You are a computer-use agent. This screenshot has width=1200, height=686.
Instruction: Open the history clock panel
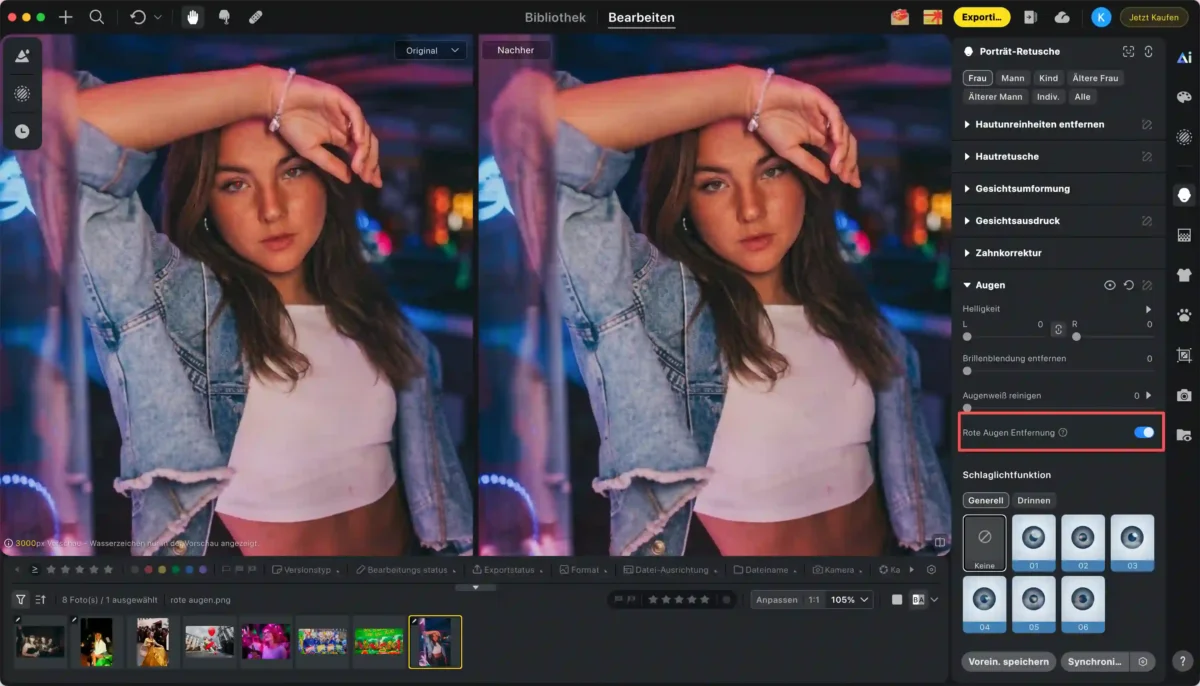click(x=22, y=131)
